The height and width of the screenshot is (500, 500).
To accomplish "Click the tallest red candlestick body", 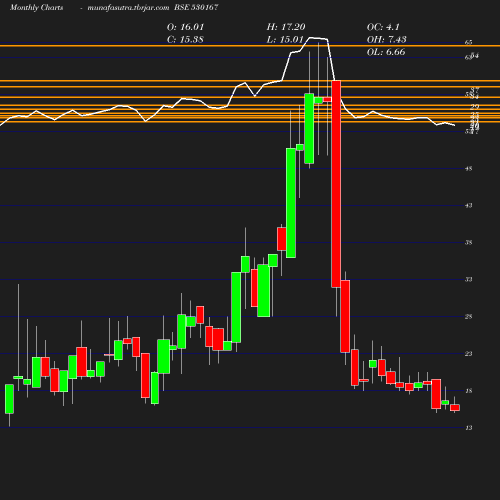I will coord(336,184).
